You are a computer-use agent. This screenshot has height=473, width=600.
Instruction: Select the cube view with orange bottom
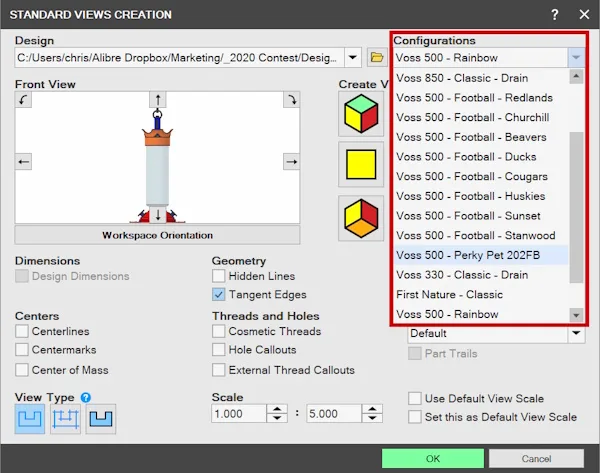pyautogui.click(x=361, y=218)
